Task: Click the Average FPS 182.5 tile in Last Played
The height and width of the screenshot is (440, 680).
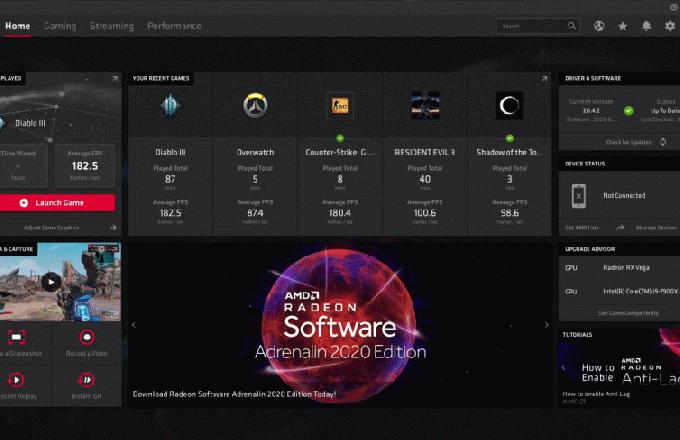Action: [x=85, y=166]
